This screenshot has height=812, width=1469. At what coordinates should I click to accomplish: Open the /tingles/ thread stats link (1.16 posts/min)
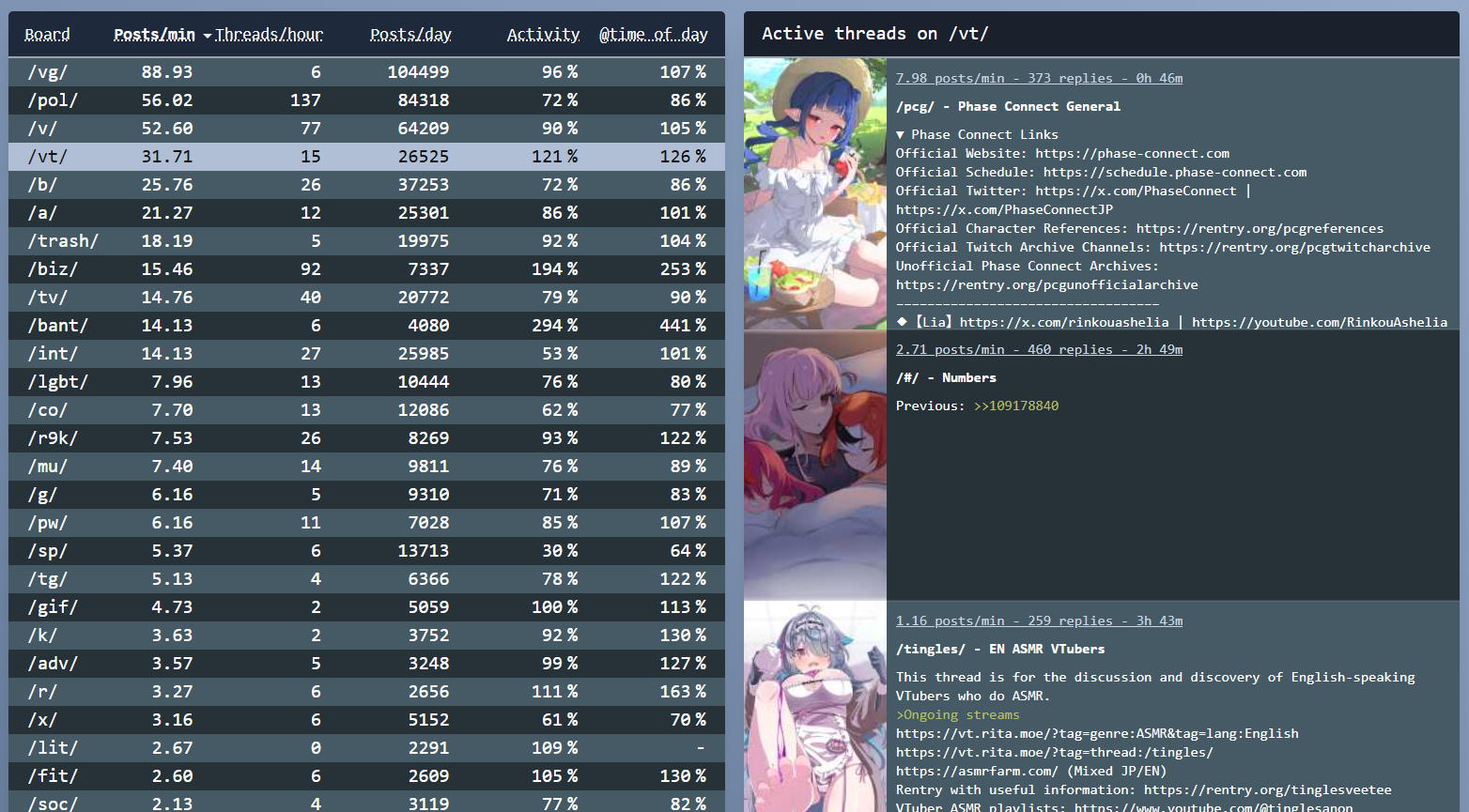[x=1039, y=620]
